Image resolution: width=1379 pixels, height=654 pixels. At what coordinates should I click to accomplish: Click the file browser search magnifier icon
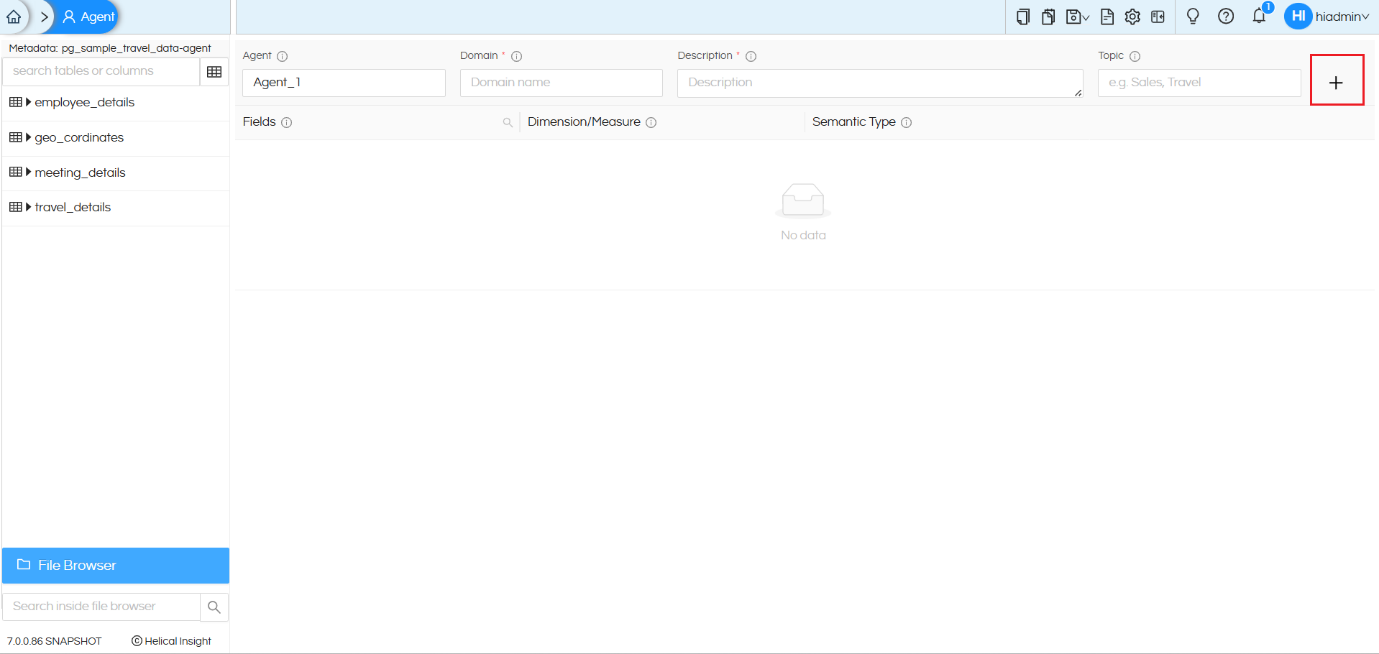[214, 607]
